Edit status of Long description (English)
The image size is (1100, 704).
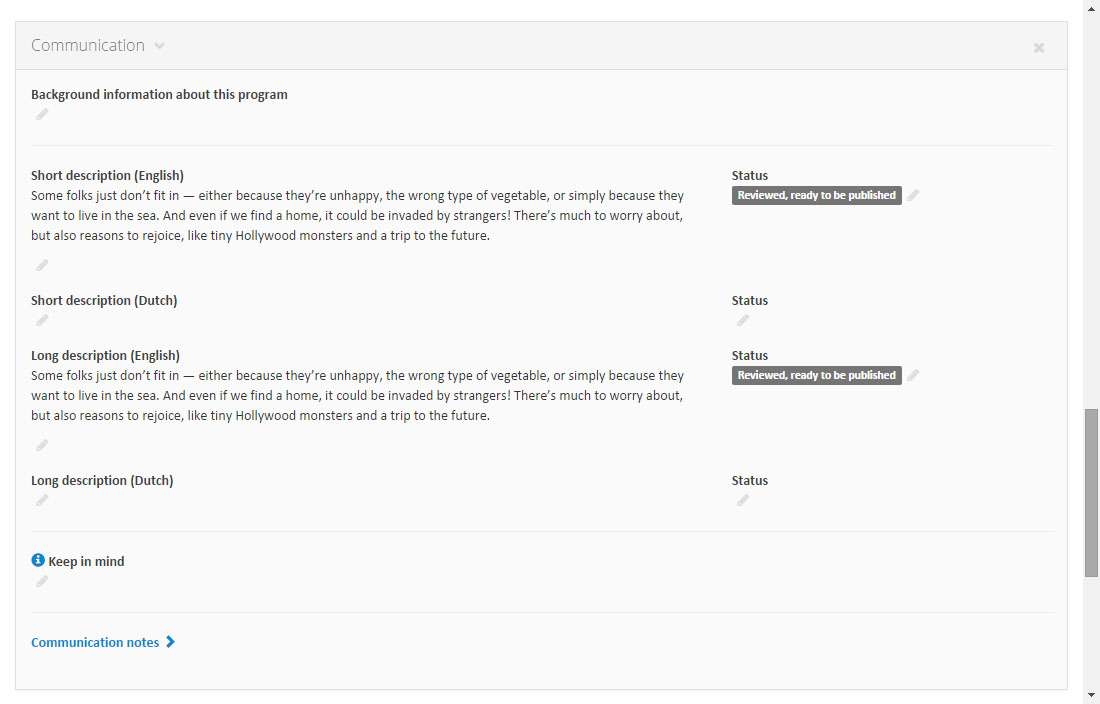[913, 375]
